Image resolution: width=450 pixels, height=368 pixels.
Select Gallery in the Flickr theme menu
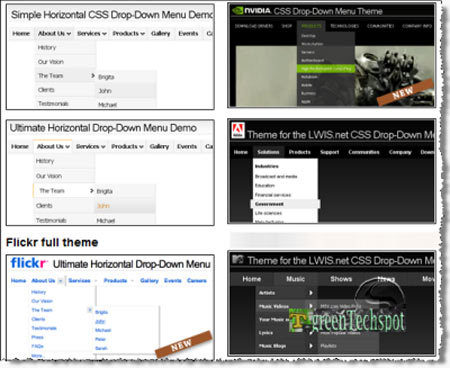pos(149,281)
